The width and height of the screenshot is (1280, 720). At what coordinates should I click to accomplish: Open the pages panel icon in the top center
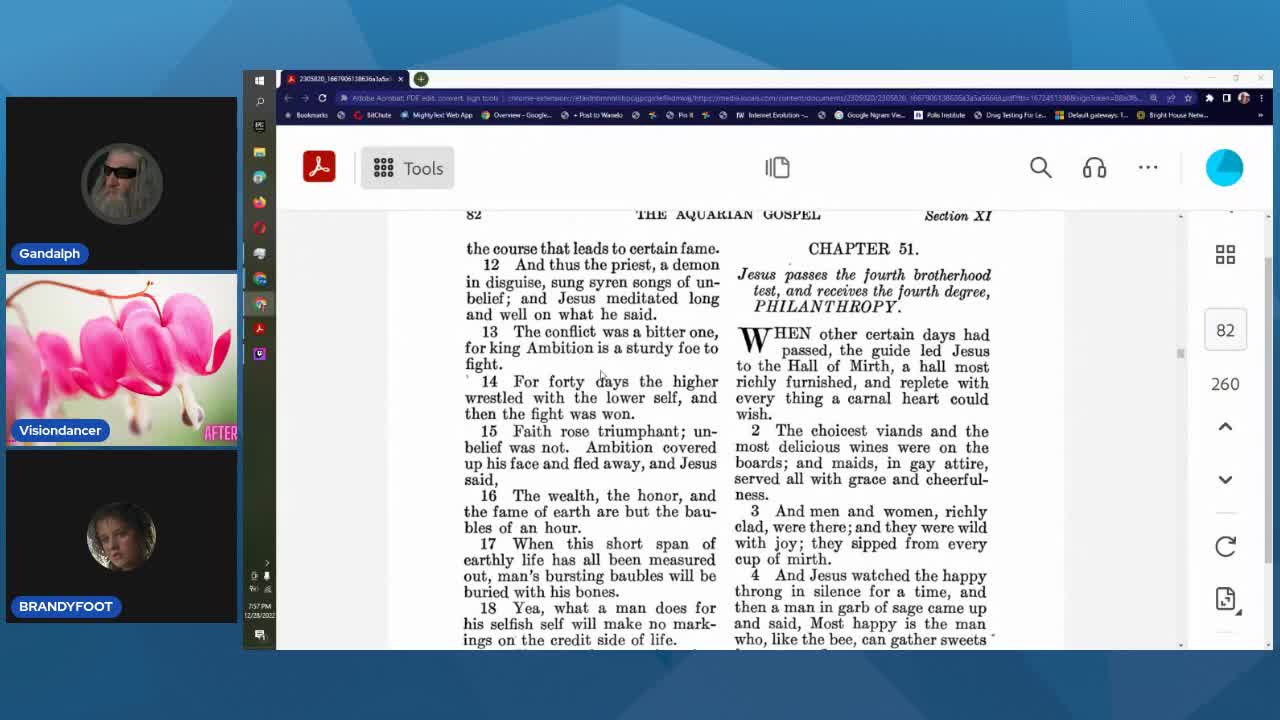tap(777, 168)
